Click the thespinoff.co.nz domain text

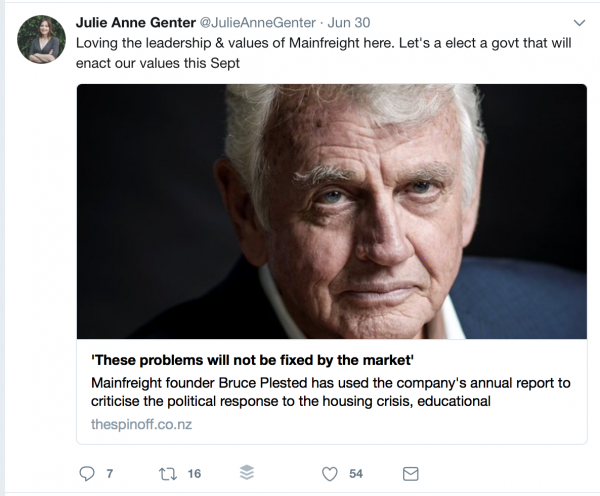pos(141,424)
